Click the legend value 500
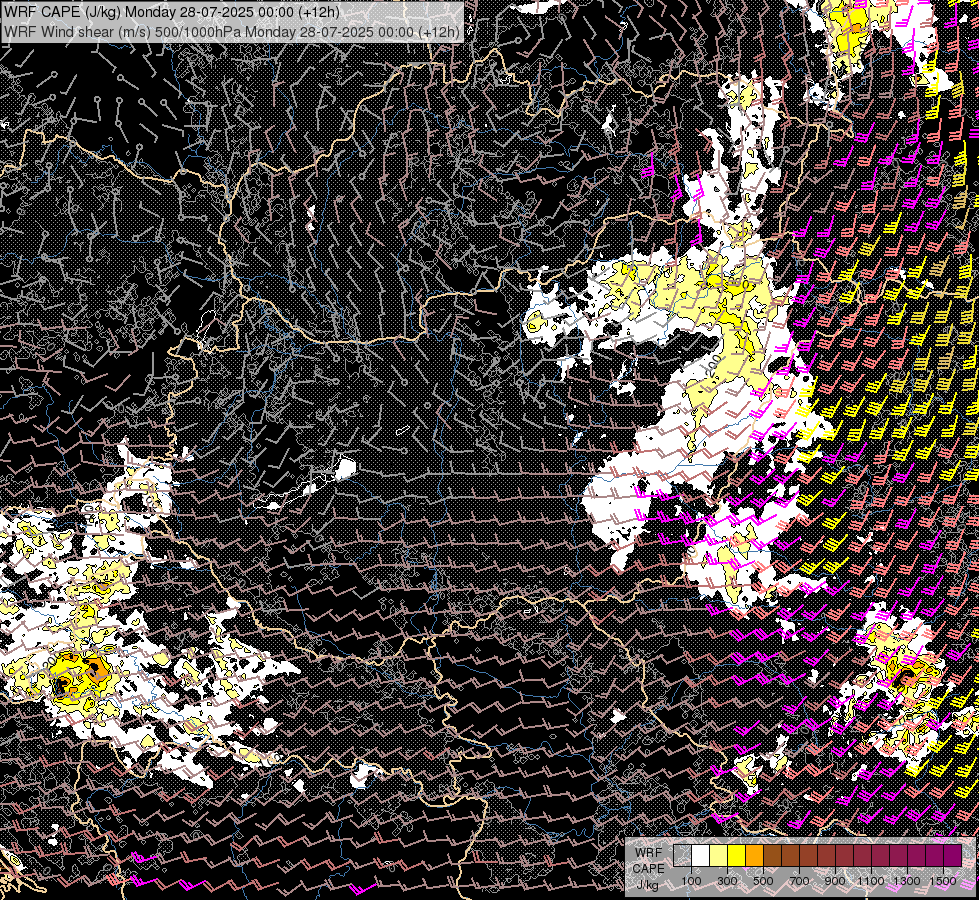The width and height of the screenshot is (979, 900). tap(763, 881)
